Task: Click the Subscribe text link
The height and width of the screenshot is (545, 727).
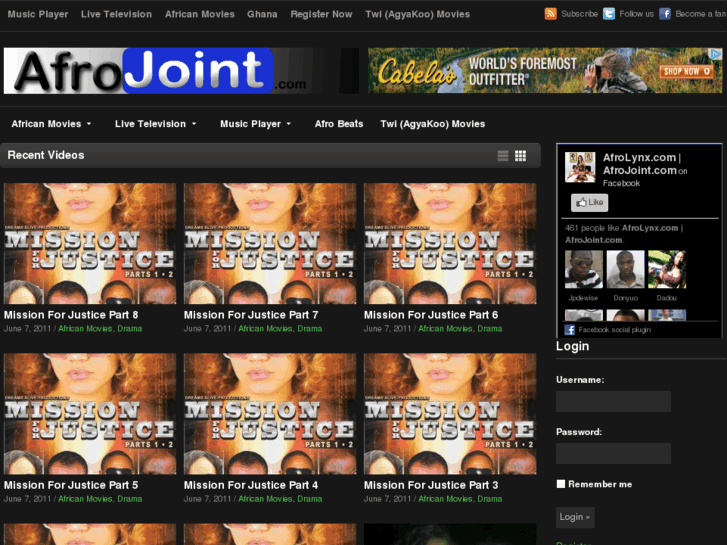Action: point(580,14)
